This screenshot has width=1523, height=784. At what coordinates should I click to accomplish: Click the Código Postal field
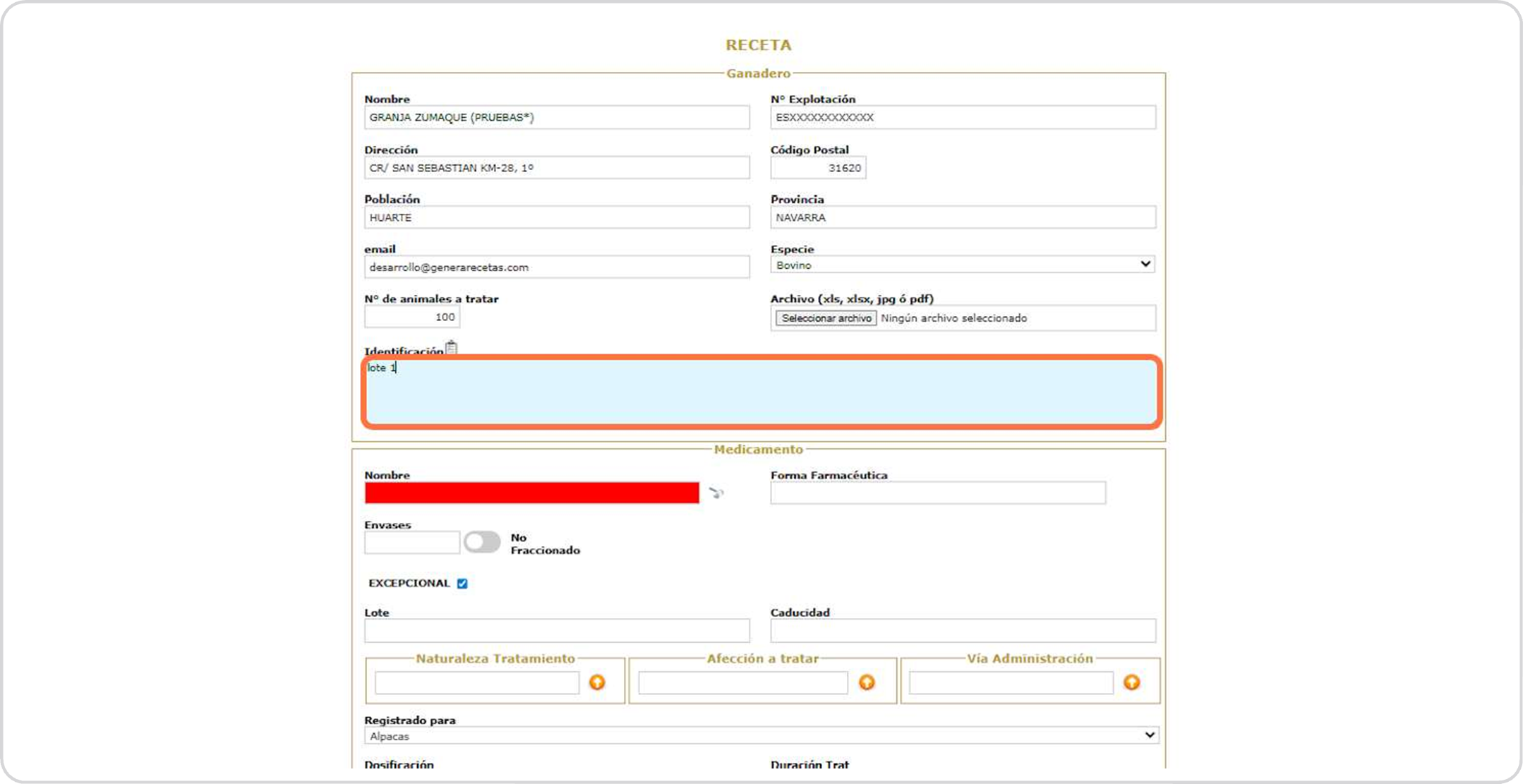817,168
